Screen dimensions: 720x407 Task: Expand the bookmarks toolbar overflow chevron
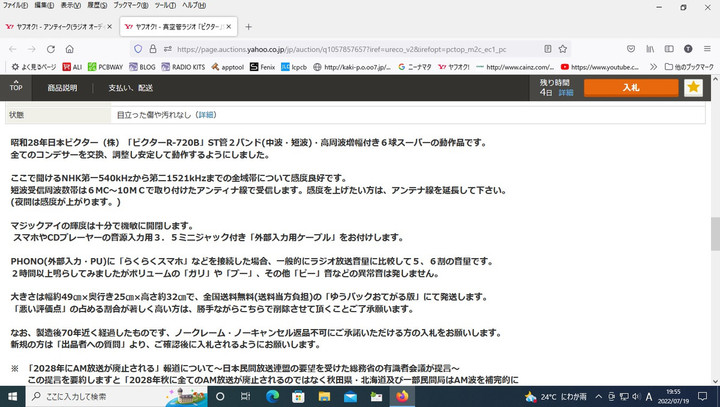pyautogui.click(x=651, y=67)
